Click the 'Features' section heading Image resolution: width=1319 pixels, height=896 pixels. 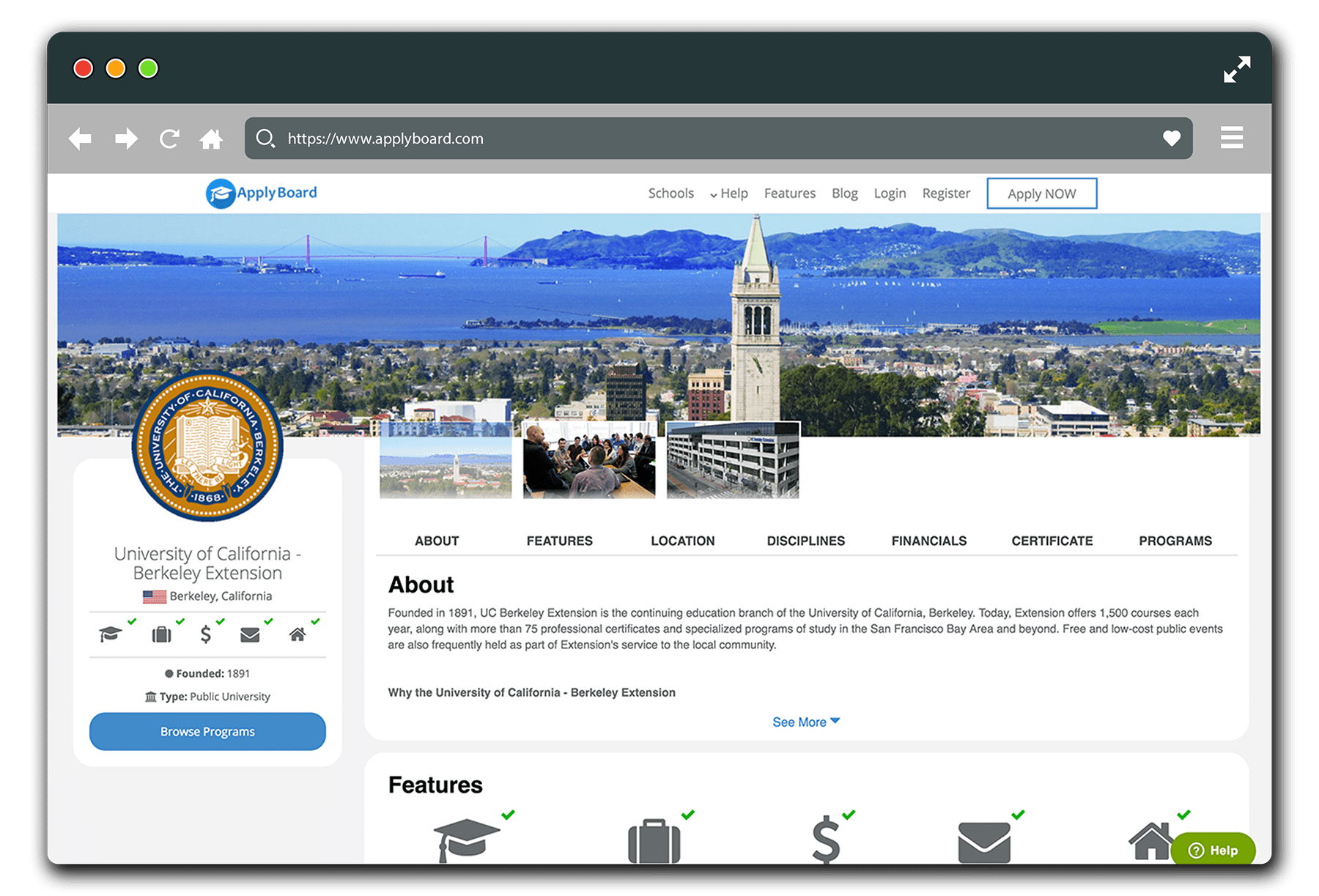(435, 785)
